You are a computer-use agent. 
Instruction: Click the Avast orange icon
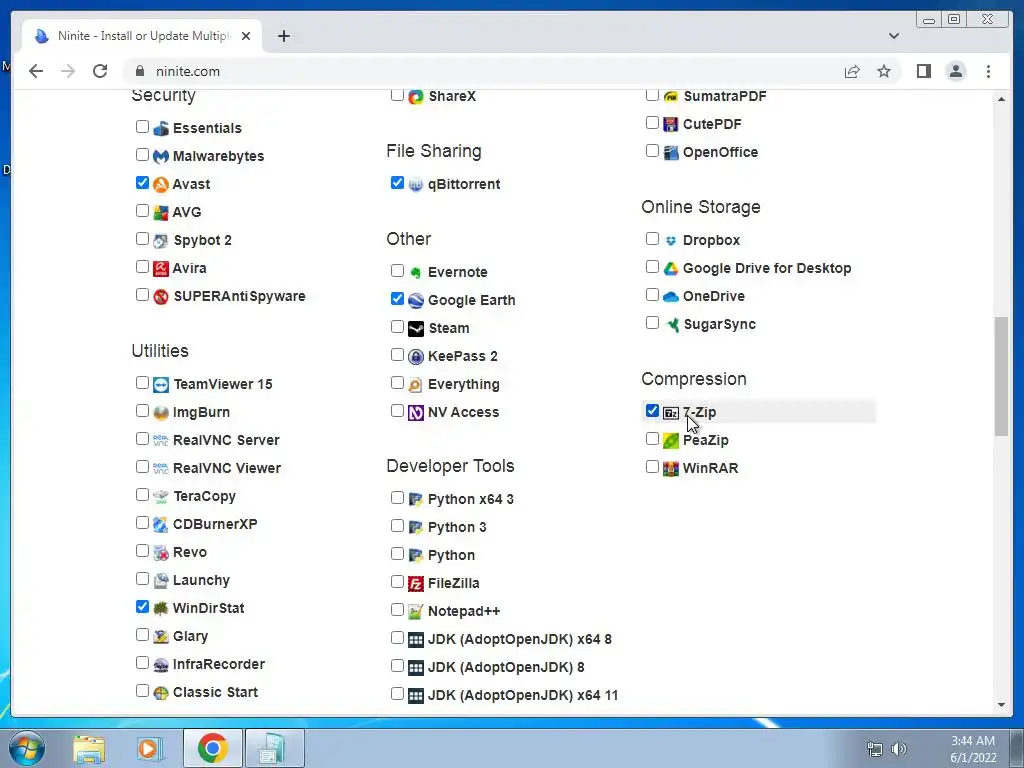tap(161, 184)
